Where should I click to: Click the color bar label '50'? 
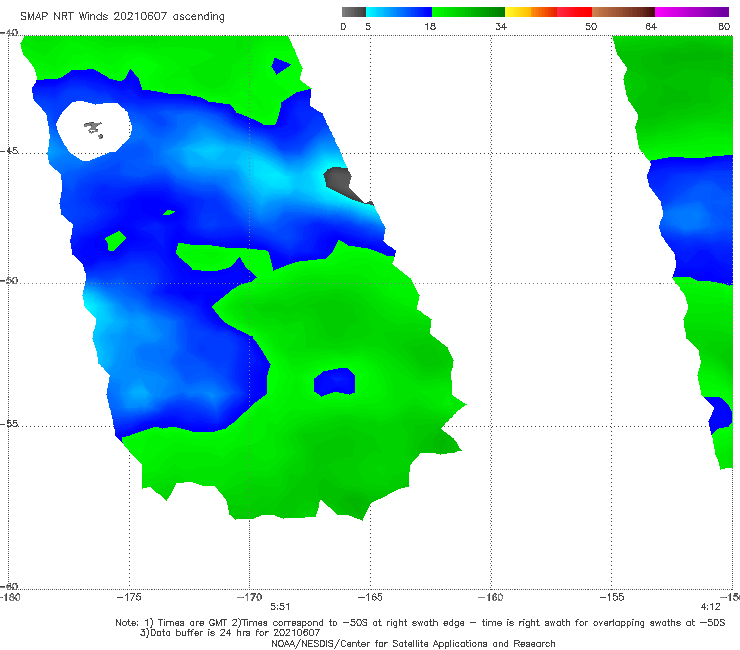pyautogui.click(x=591, y=27)
